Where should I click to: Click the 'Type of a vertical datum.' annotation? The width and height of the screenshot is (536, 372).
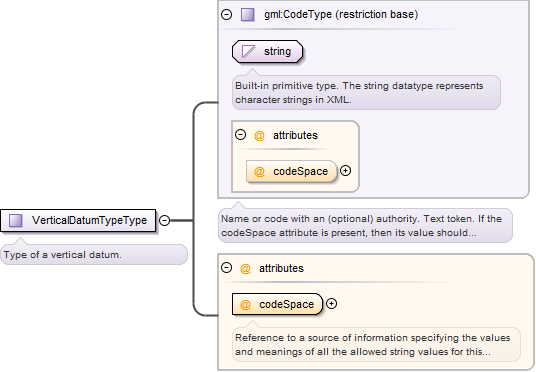[x=94, y=255]
